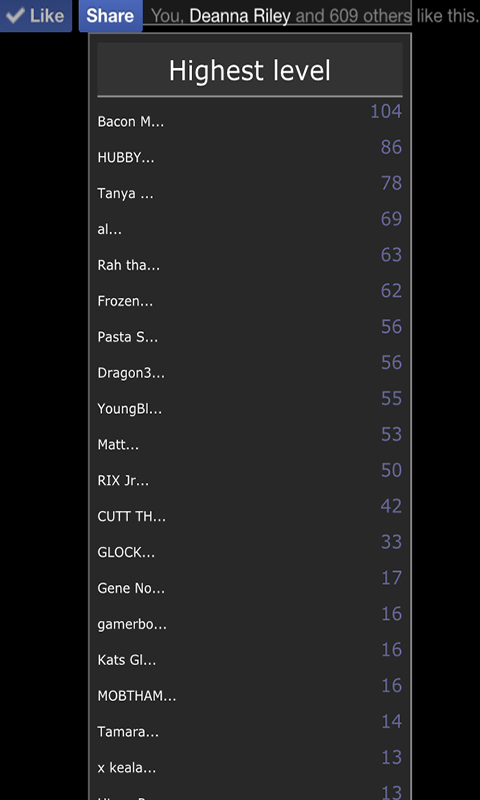480x800 pixels.
Task: Click the YoungBl... player name
Action: point(130,409)
